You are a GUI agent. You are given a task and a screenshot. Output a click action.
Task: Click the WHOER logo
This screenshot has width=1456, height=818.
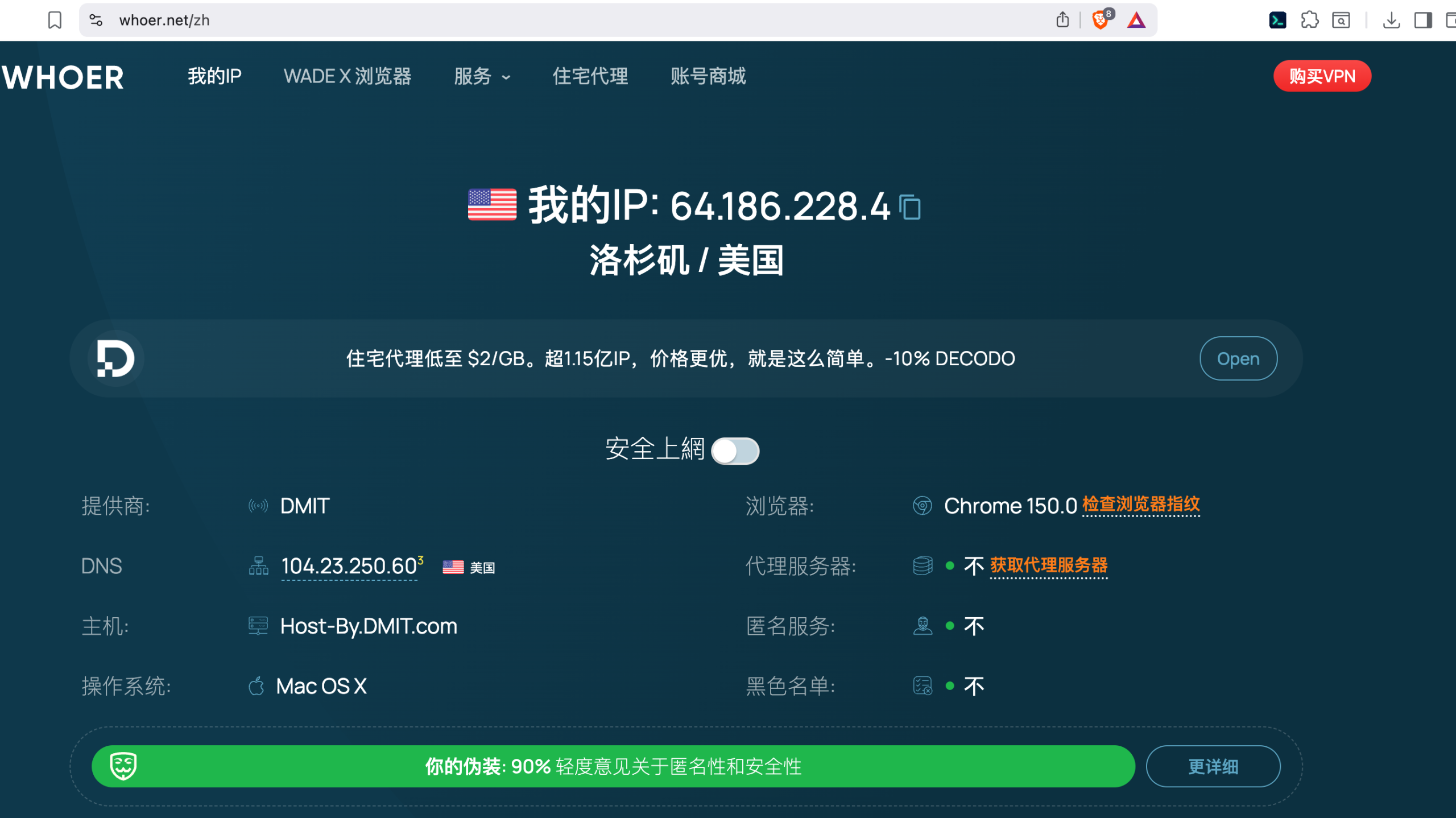tap(63, 77)
